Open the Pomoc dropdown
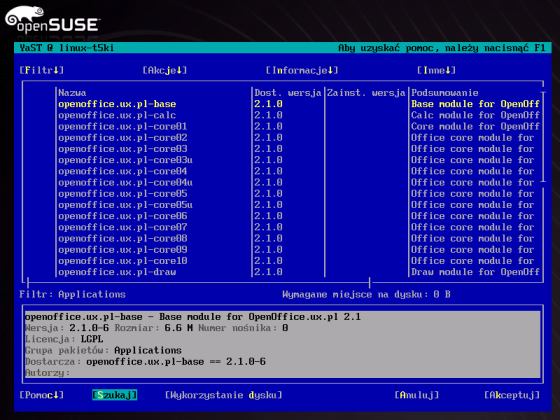The width and height of the screenshot is (560, 420). [42, 395]
